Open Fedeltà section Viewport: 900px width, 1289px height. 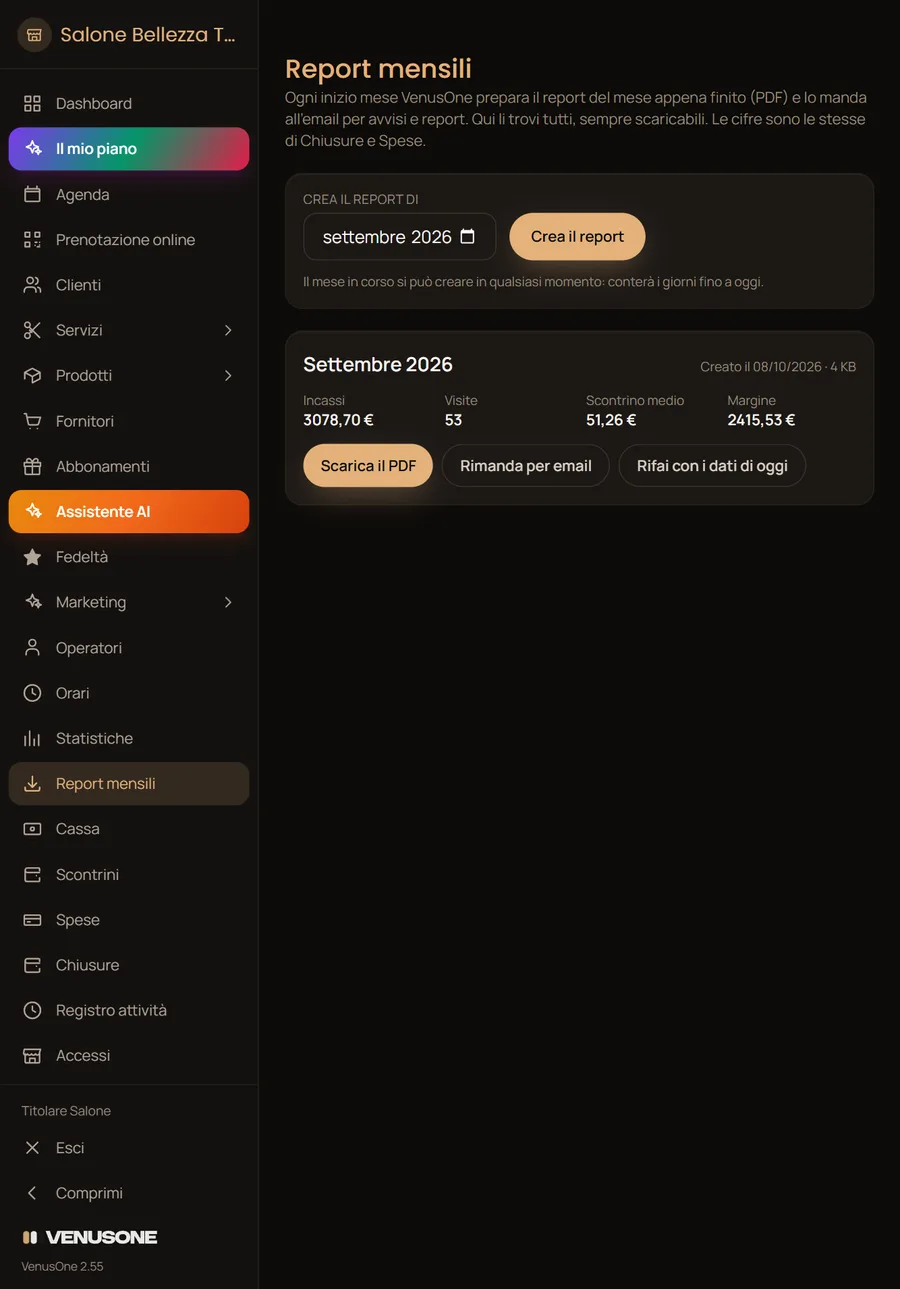(129, 557)
